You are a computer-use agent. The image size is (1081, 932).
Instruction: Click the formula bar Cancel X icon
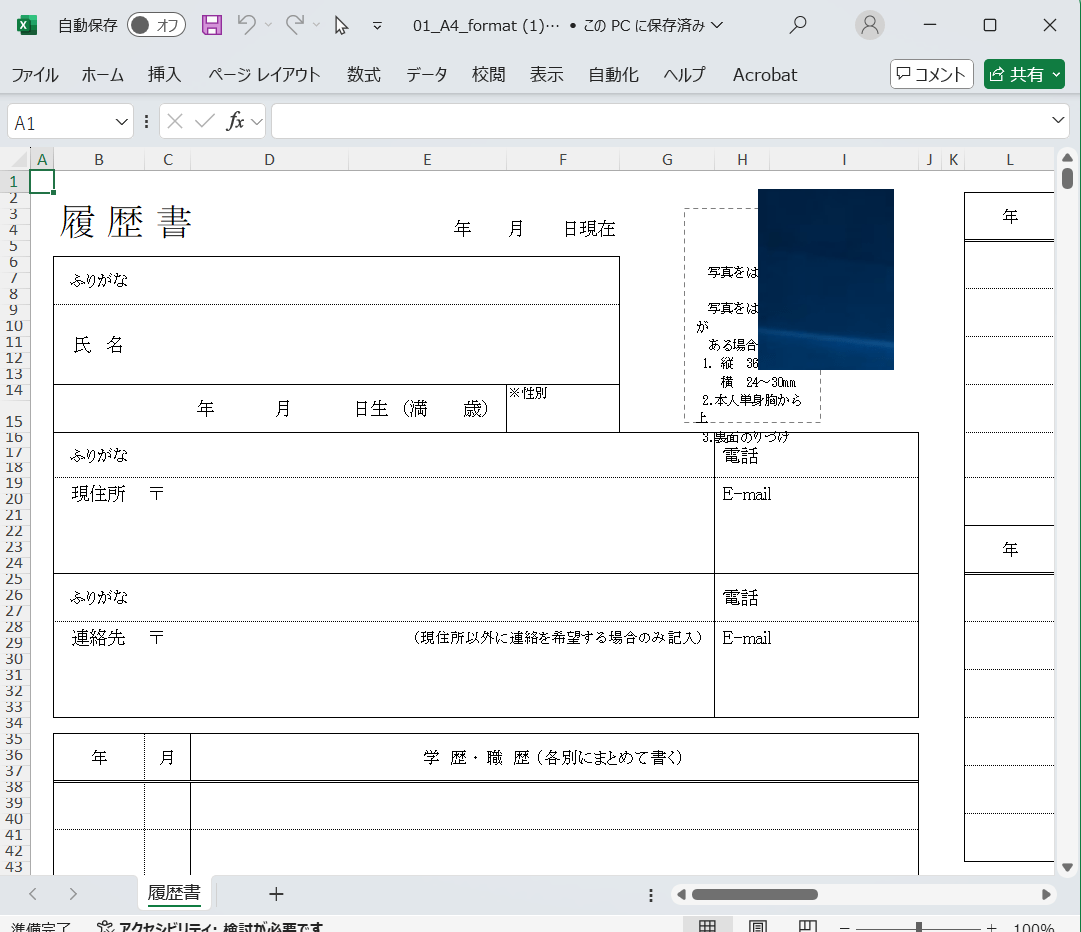(175, 122)
